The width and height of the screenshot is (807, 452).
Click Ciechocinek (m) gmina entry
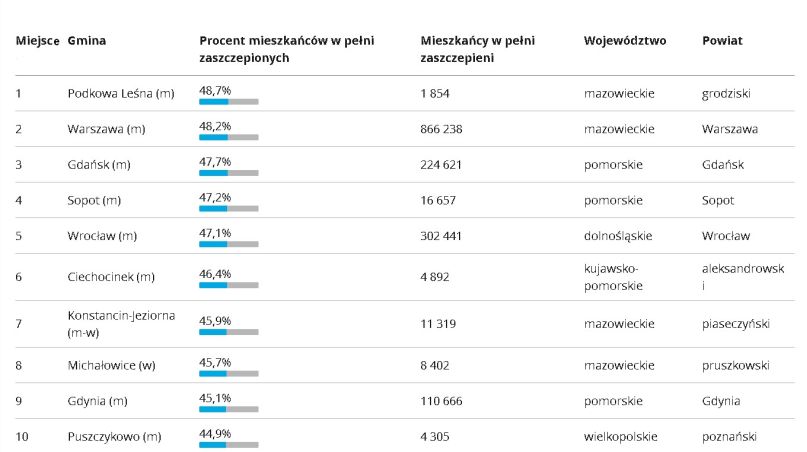point(111,277)
